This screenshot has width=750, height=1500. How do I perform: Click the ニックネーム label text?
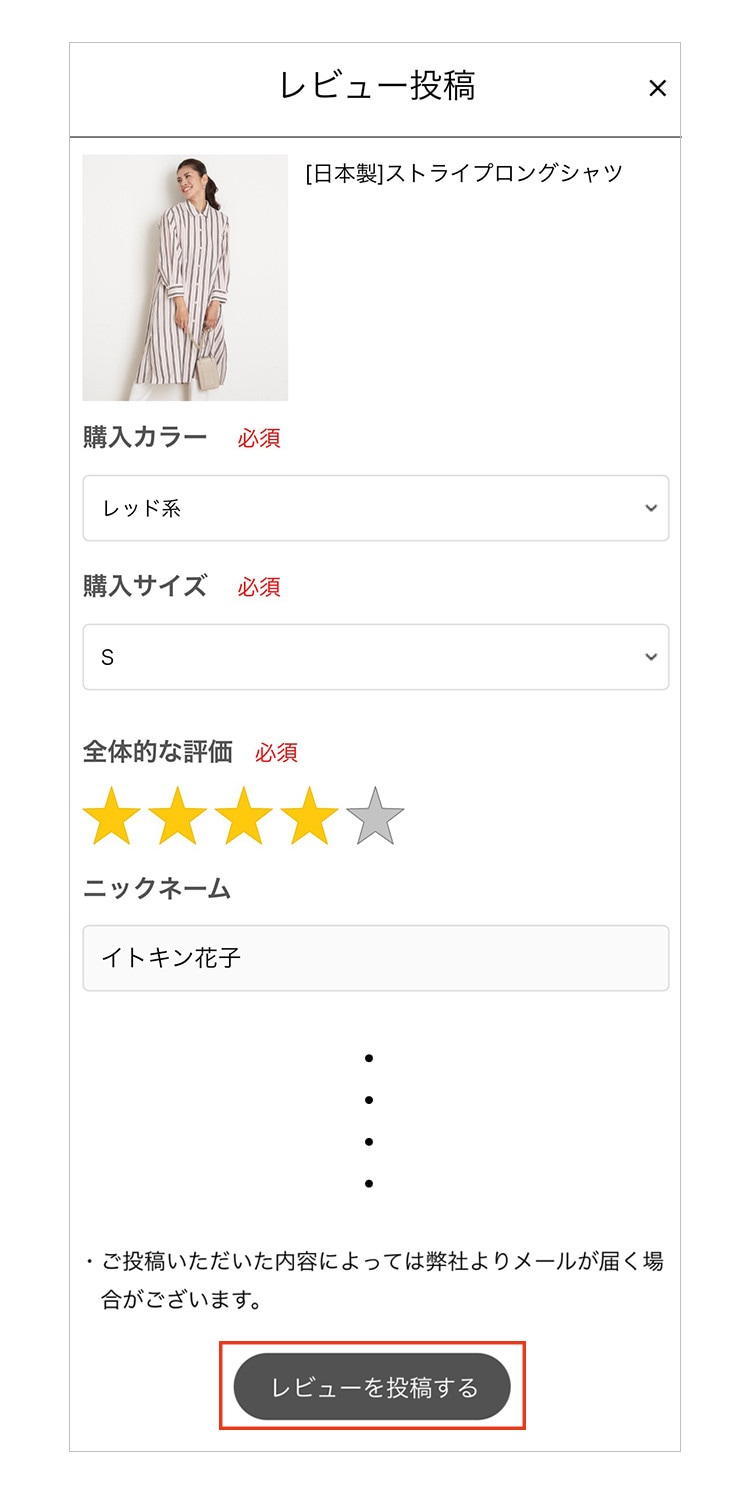pyautogui.click(x=157, y=888)
